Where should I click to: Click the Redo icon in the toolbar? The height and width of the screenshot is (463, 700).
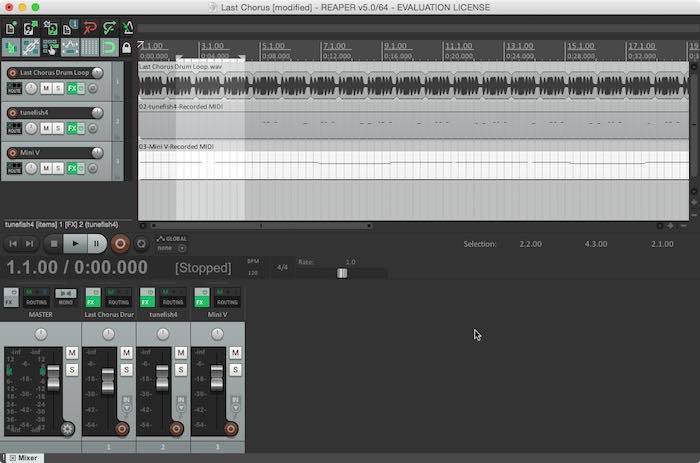pyautogui.click(x=107, y=28)
